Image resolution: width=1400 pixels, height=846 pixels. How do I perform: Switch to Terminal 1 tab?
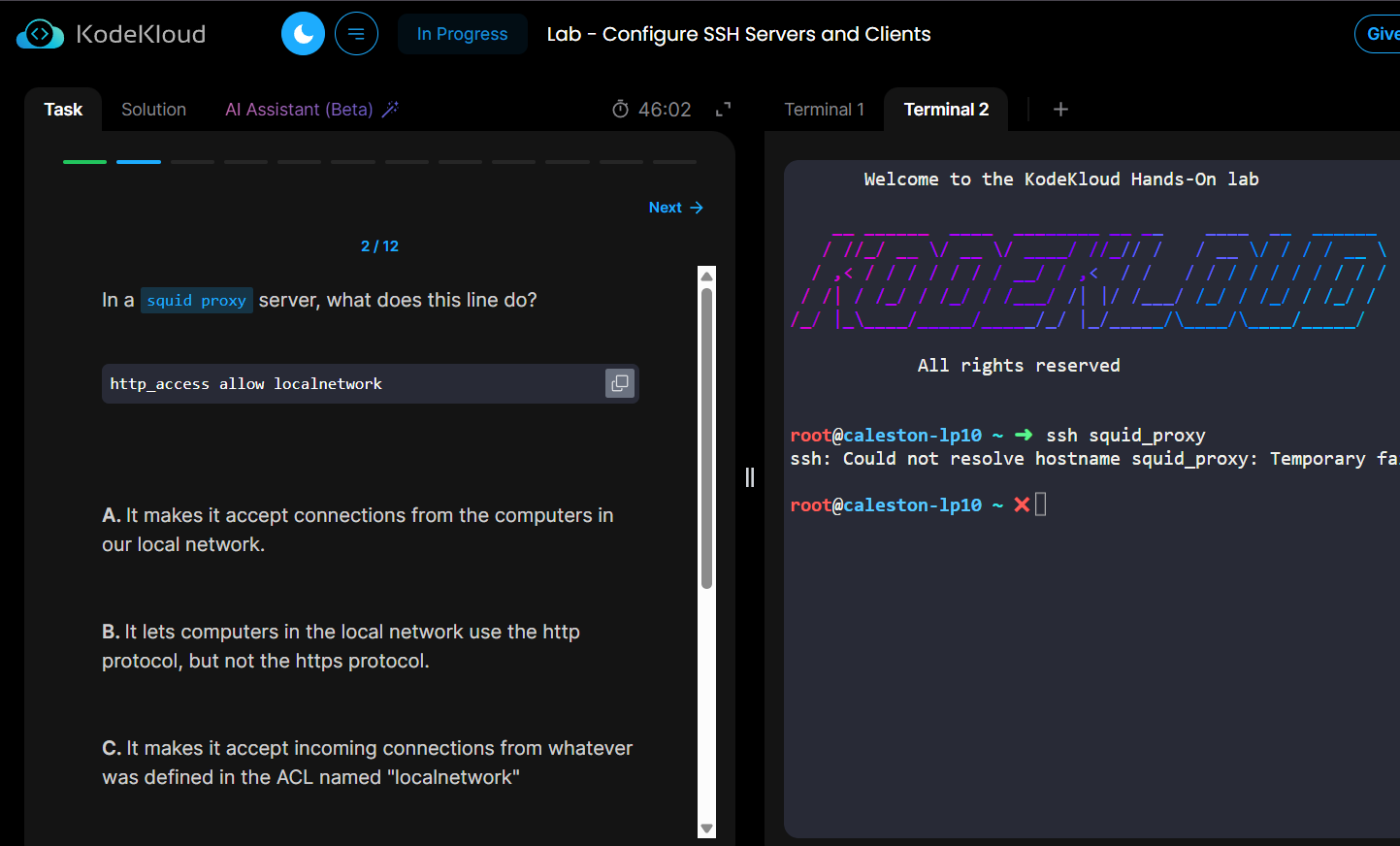824,110
